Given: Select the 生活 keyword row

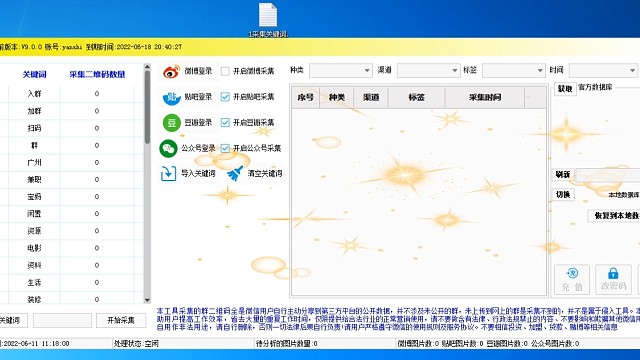Looking at the screenshot, I should [x=71, y=282].
